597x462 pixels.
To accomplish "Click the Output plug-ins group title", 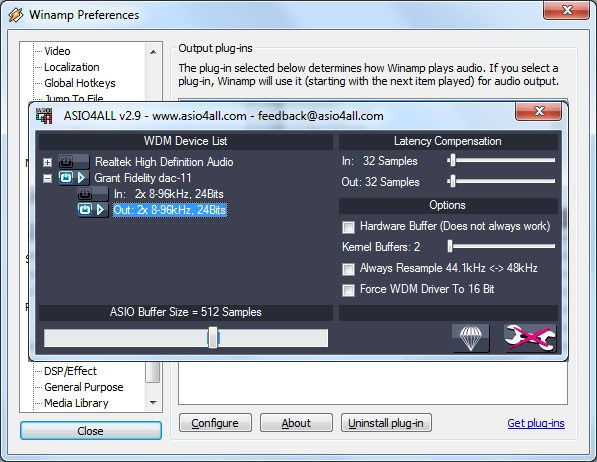I will 215,48.
